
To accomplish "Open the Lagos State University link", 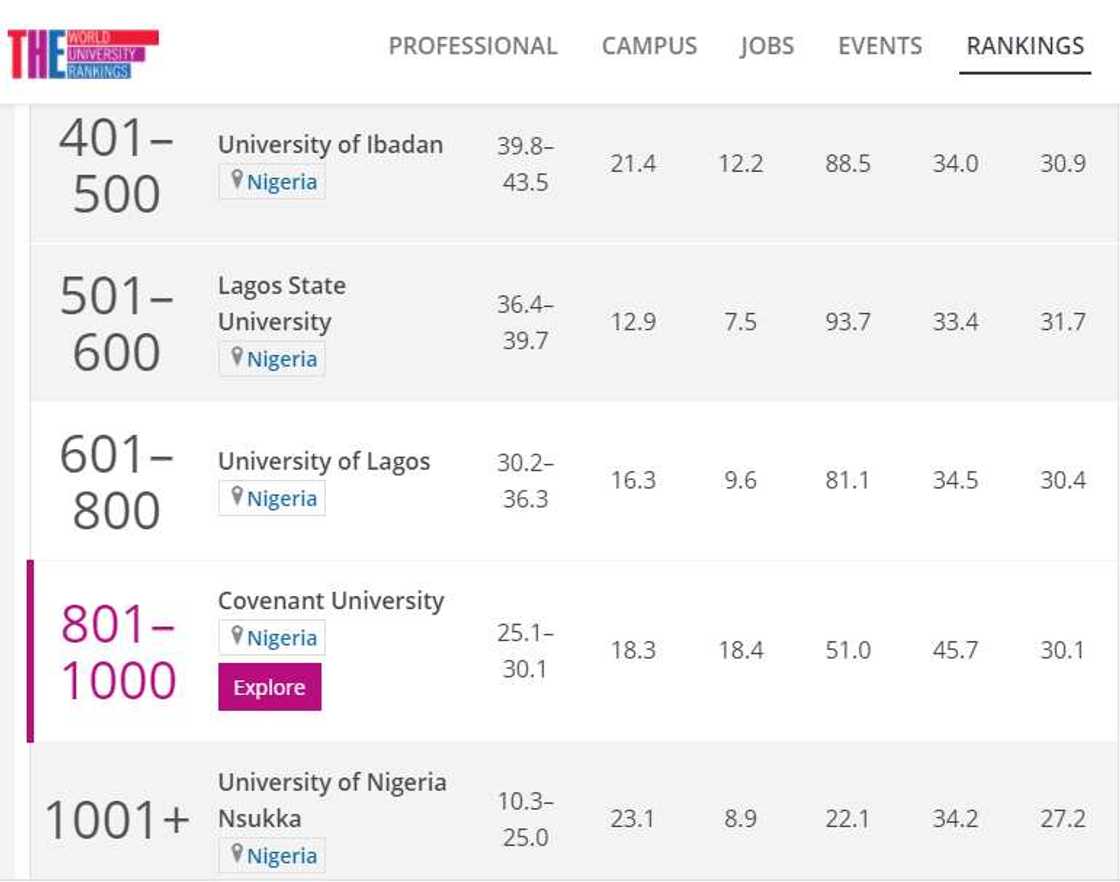I will click(x=282, y=303).
